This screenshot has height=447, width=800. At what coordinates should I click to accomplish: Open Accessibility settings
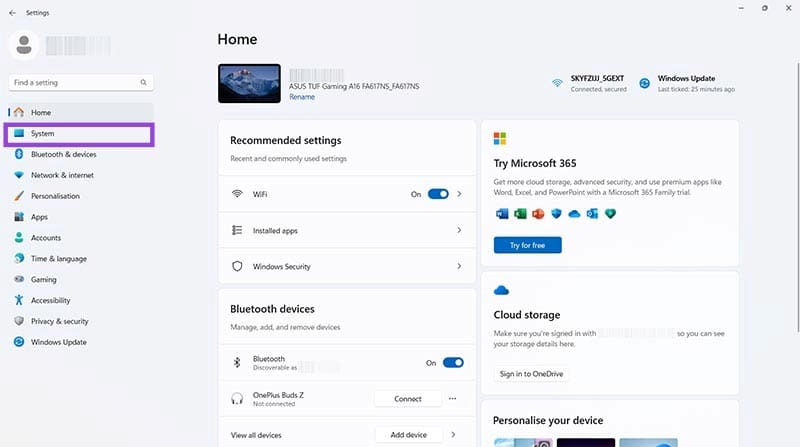(81, 301)
